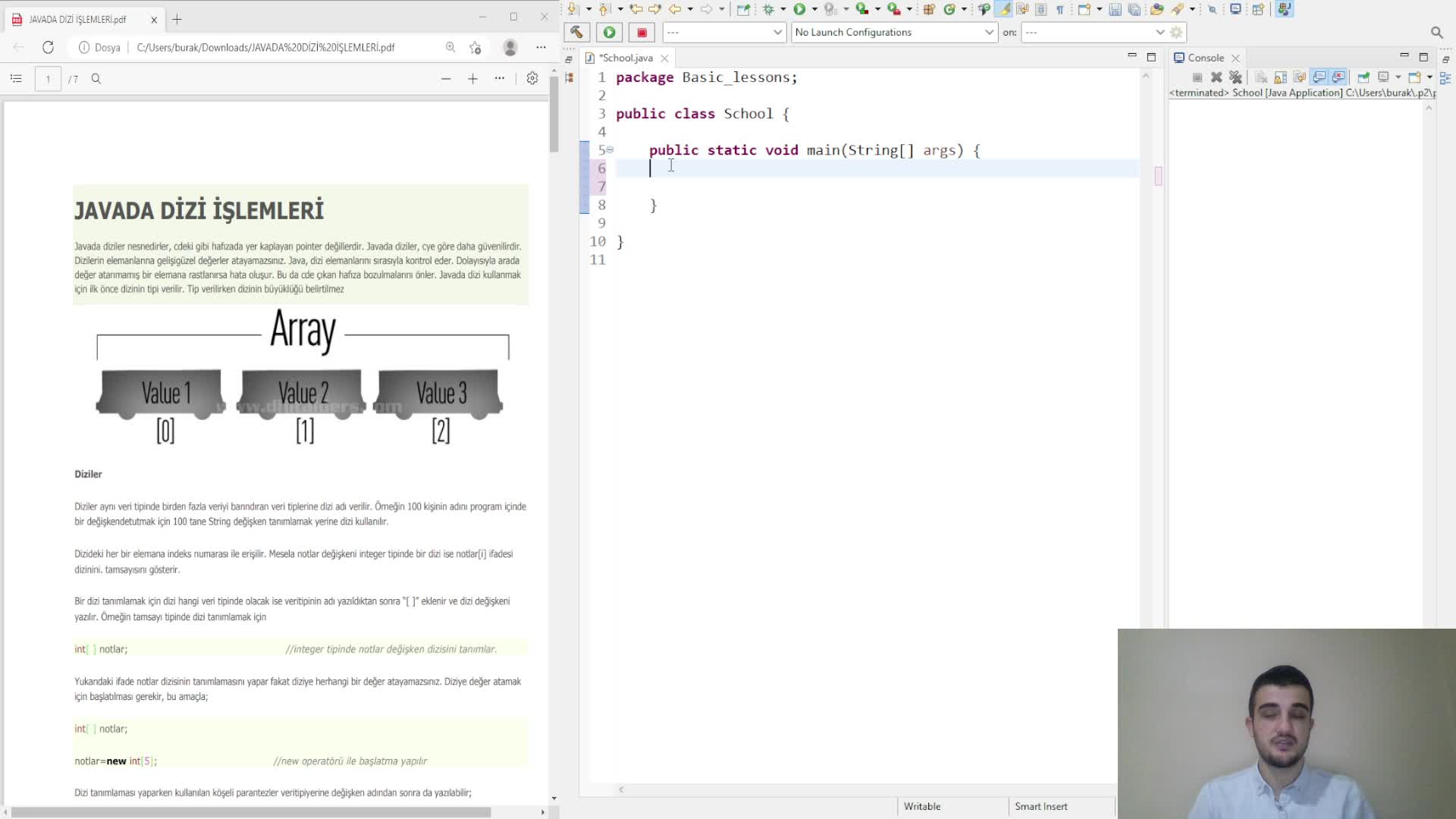Click the Save disk icon in toolbar
Image resolution: width=1456 pixels, height=819 pixels.
pos(1115,10)
